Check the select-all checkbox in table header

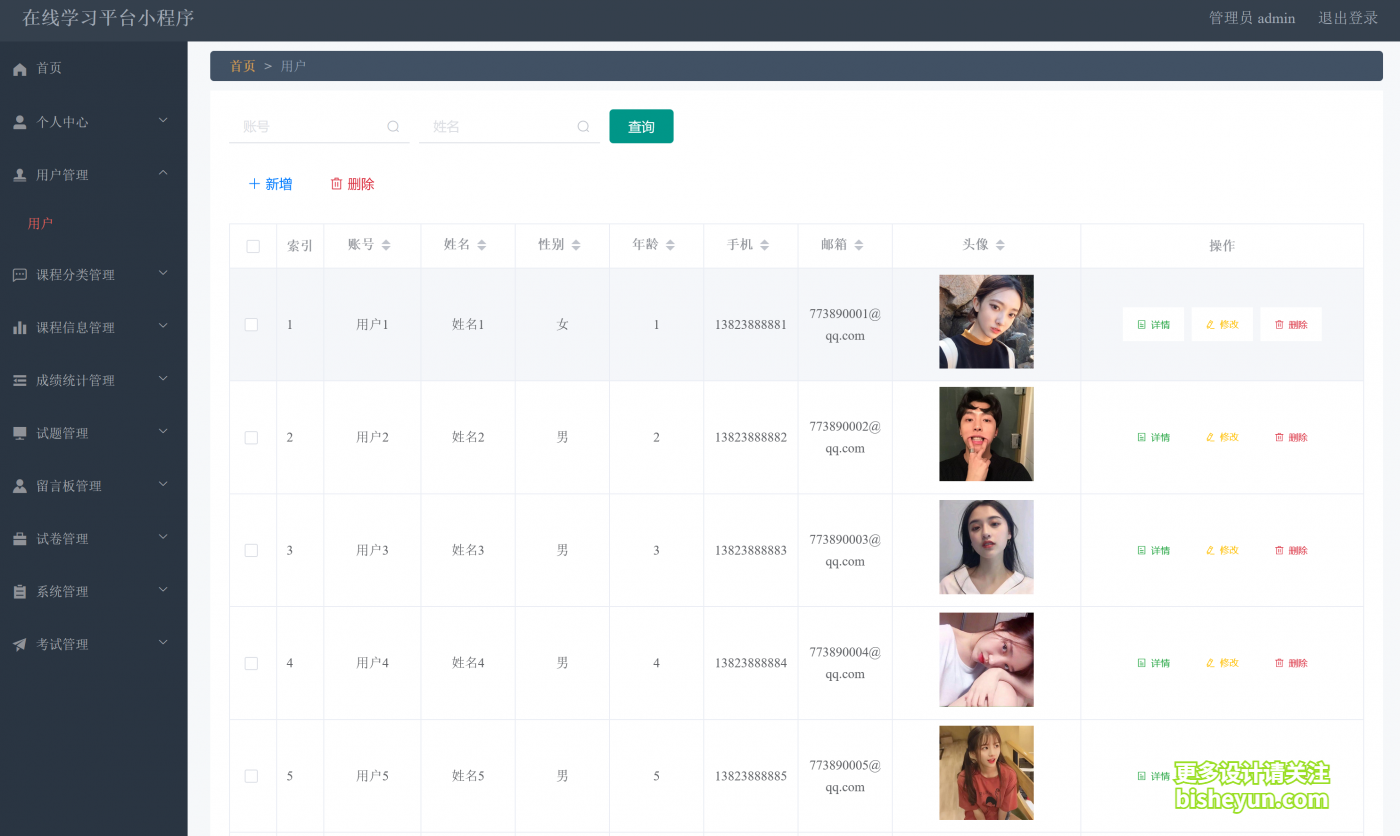tap(253, 245)
